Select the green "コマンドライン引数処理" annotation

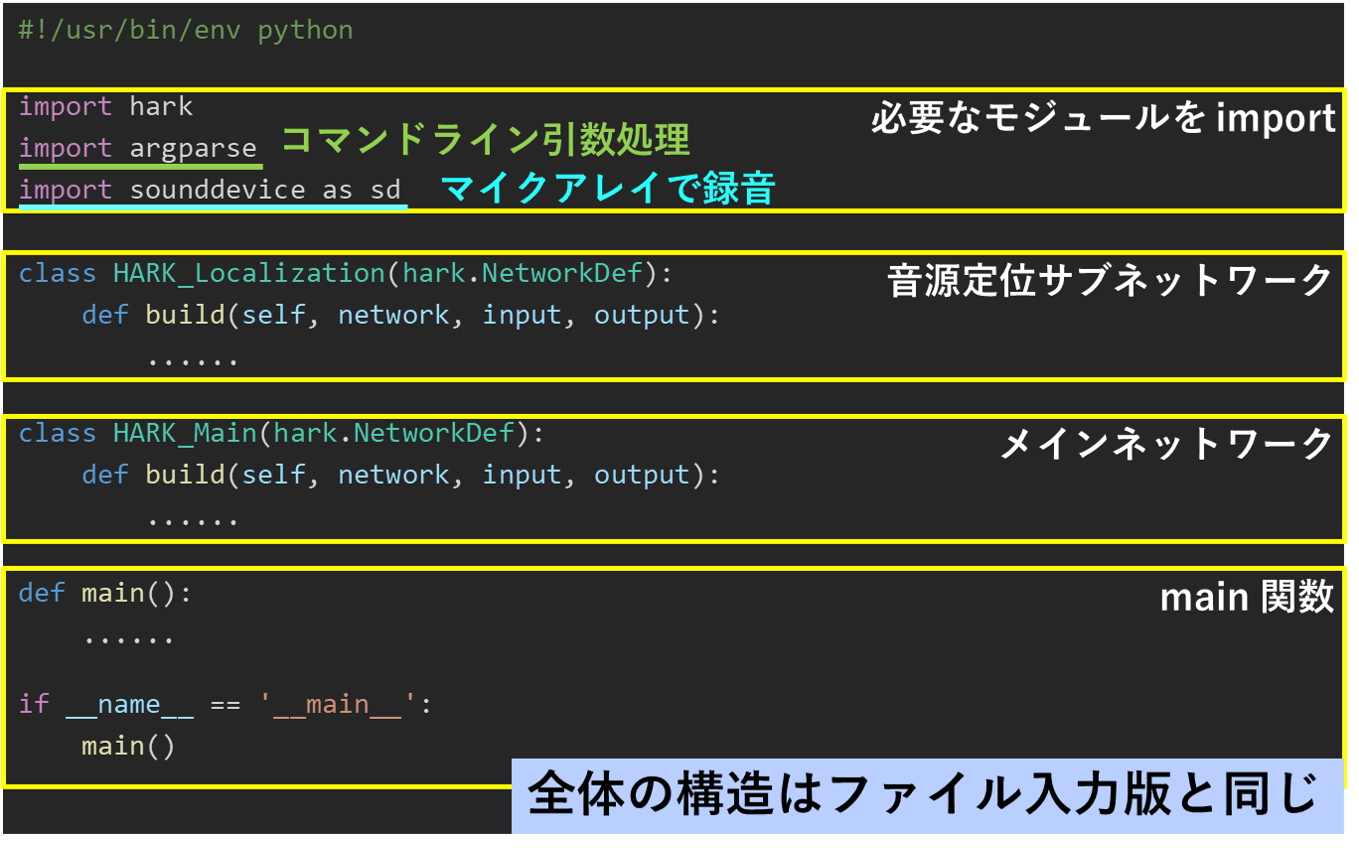[485, 141]
